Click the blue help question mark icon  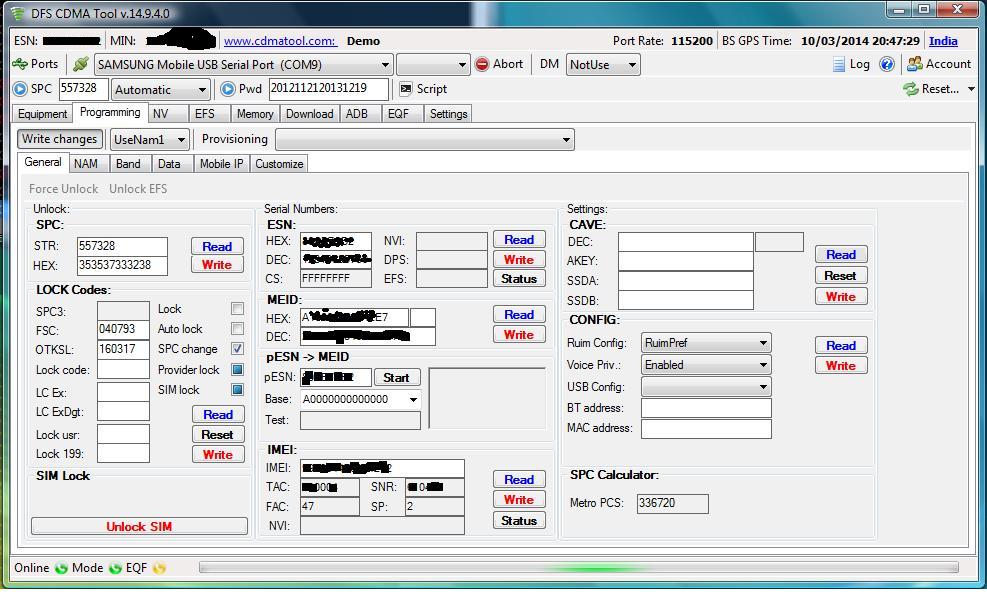887,64
